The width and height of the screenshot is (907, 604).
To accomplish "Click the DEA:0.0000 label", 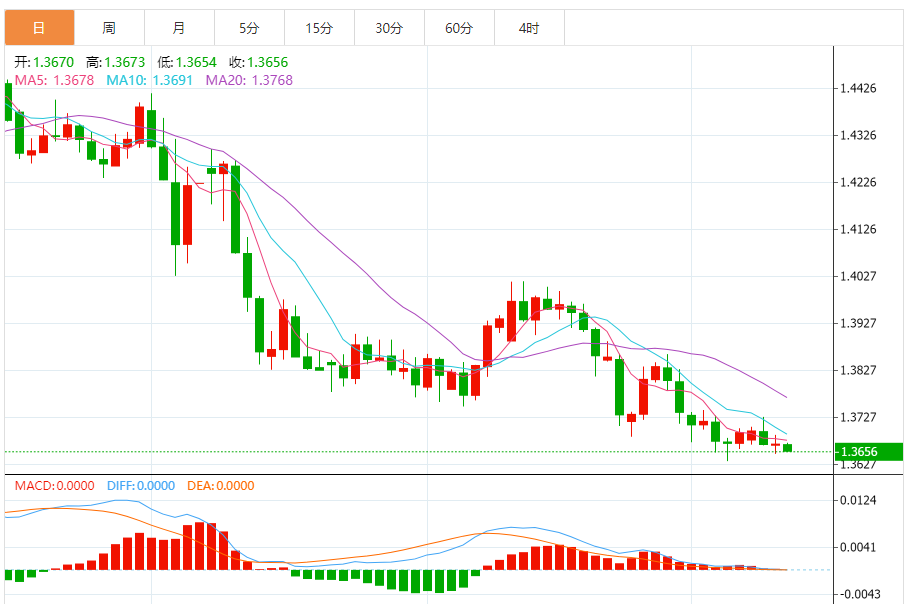I will click(x=220, y=486).
